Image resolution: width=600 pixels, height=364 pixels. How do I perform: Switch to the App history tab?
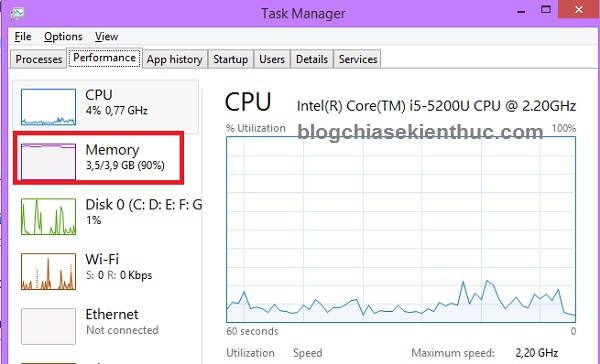click(x=174, y=59)
